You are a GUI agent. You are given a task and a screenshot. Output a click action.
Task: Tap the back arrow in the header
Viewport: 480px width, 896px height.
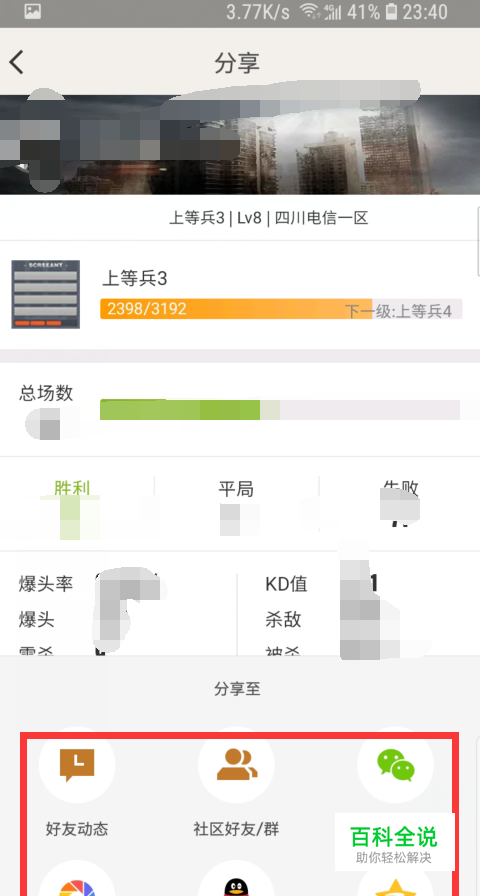17,62
